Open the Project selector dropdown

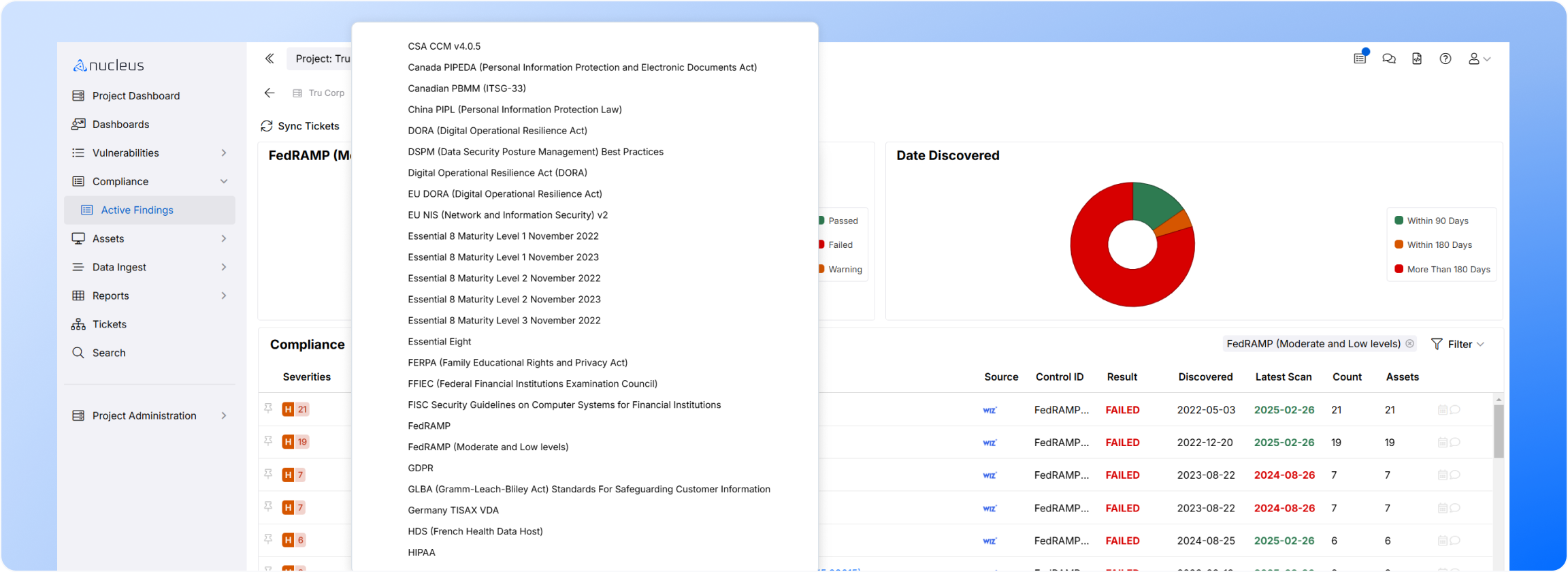point(320,59)
